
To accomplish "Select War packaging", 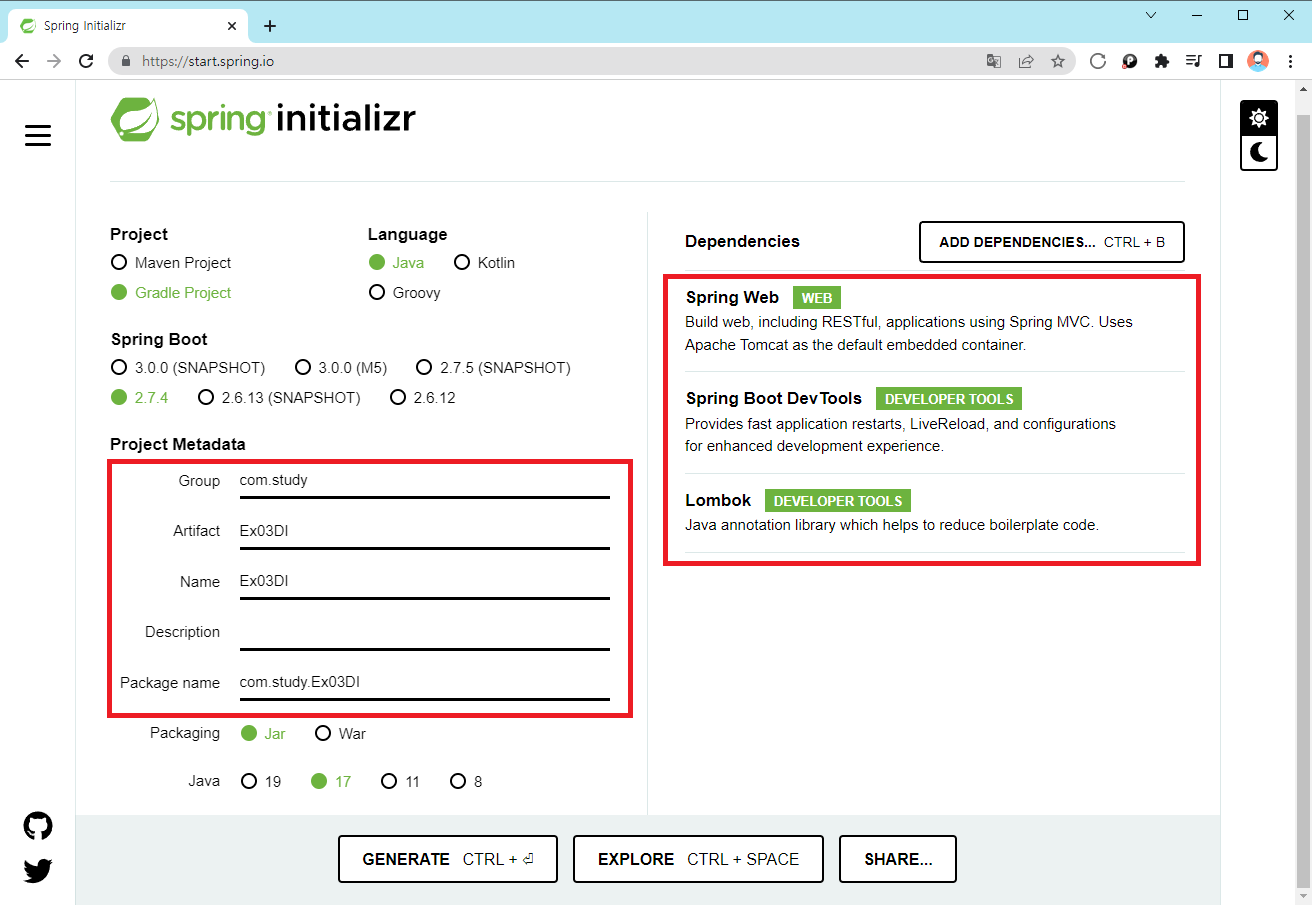I will coord(340,733).
